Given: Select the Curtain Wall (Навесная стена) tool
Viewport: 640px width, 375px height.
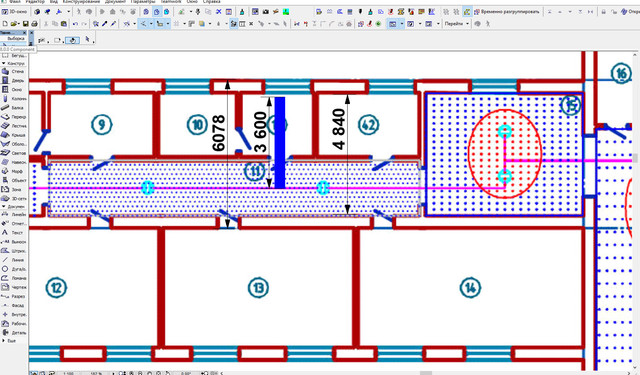Looking at the screenshot, I should coord(13,162).
